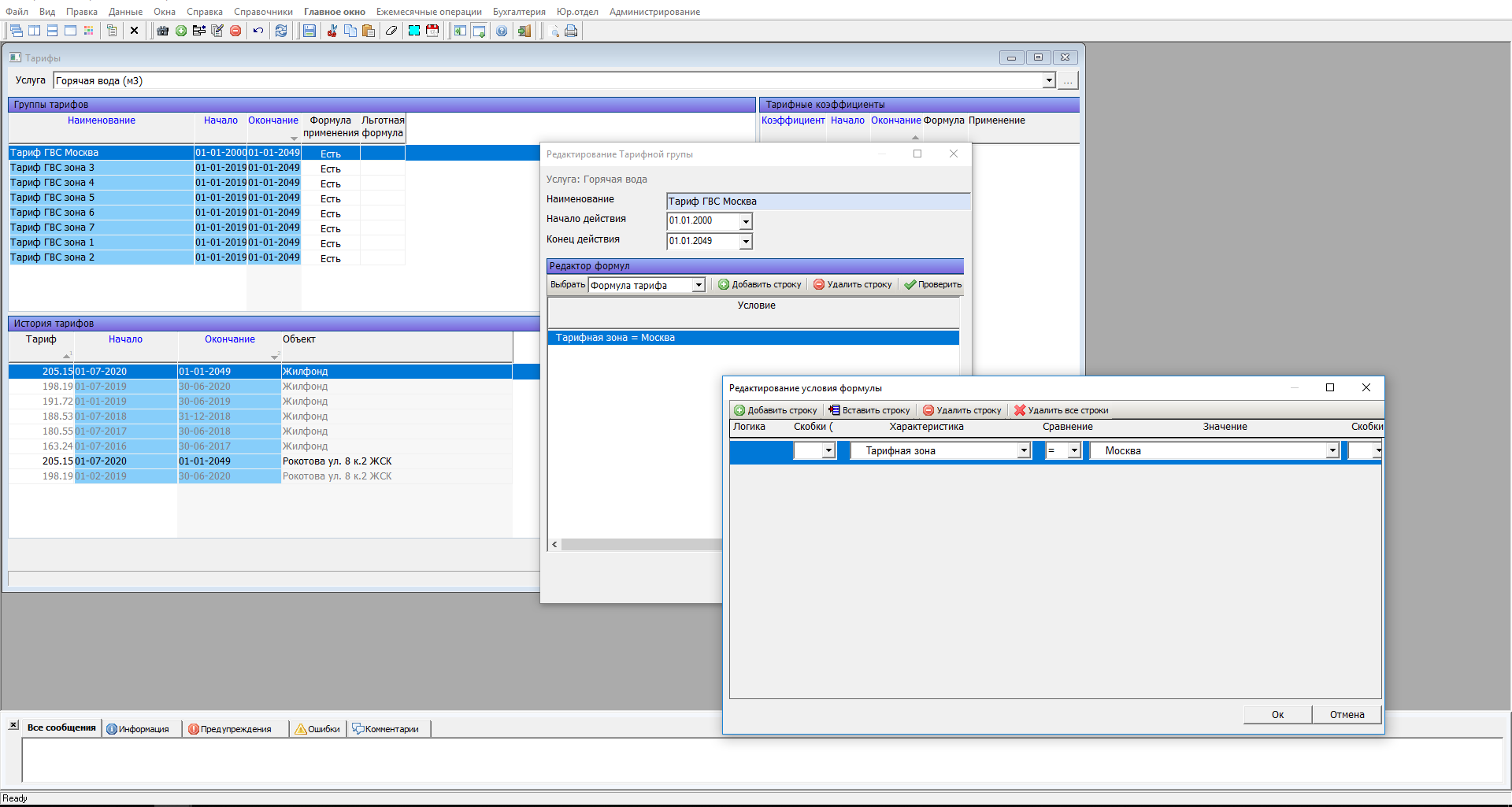
Task: Click the blue question mark help icon
Action: click(x=502, y=31)
